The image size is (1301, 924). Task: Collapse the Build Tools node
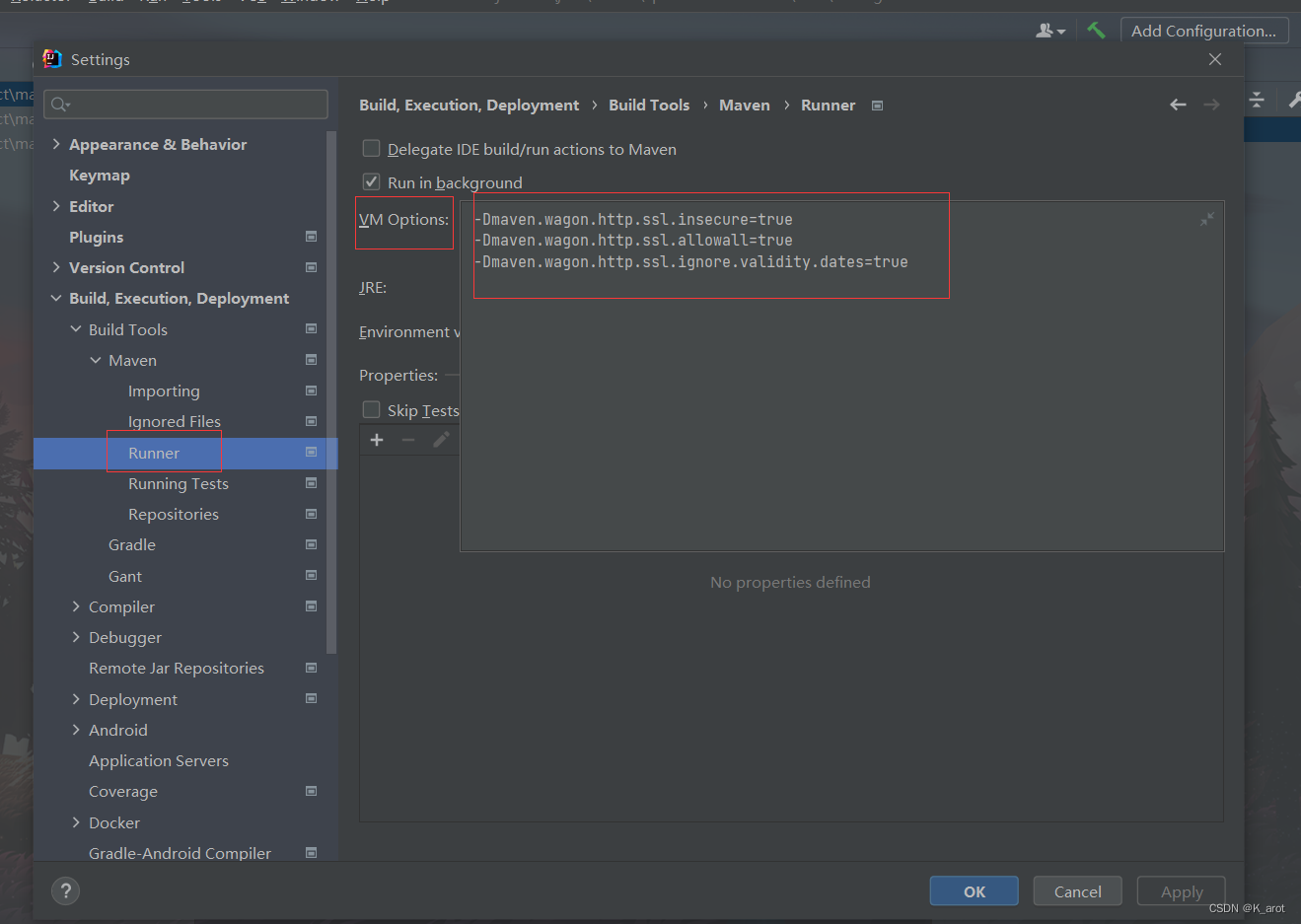point(76,329)
